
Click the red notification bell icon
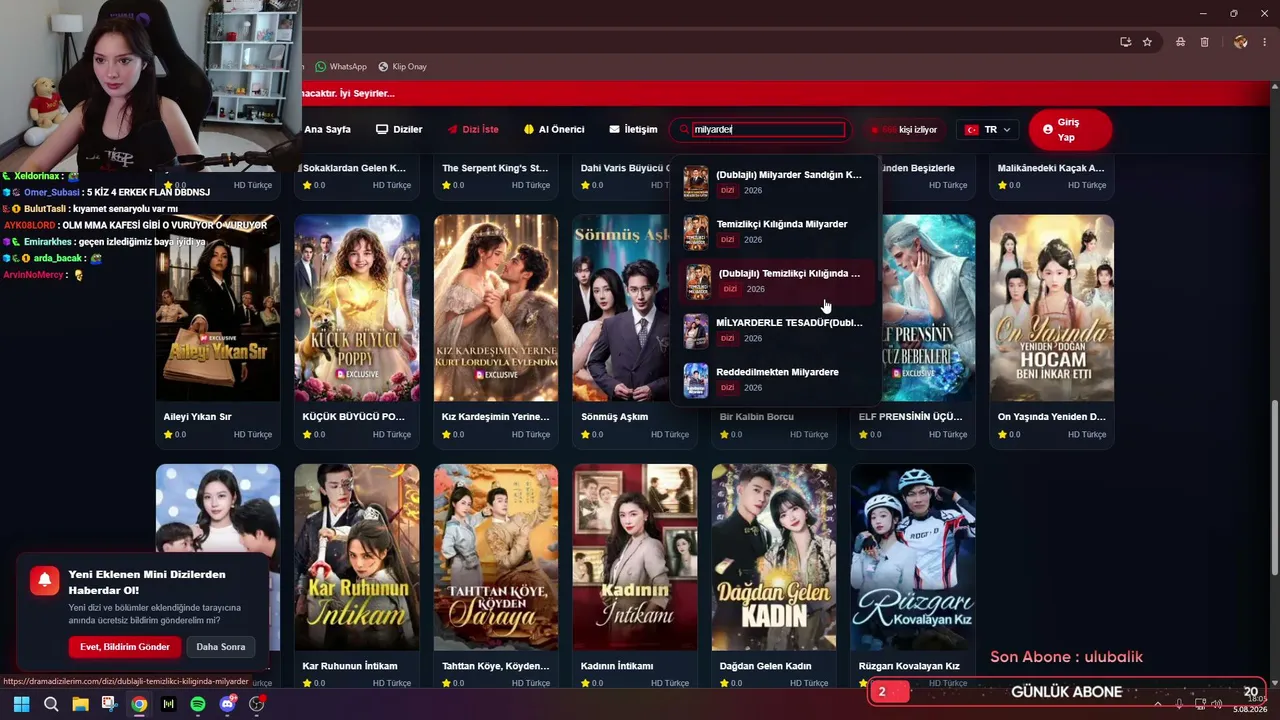coord(45,581)
